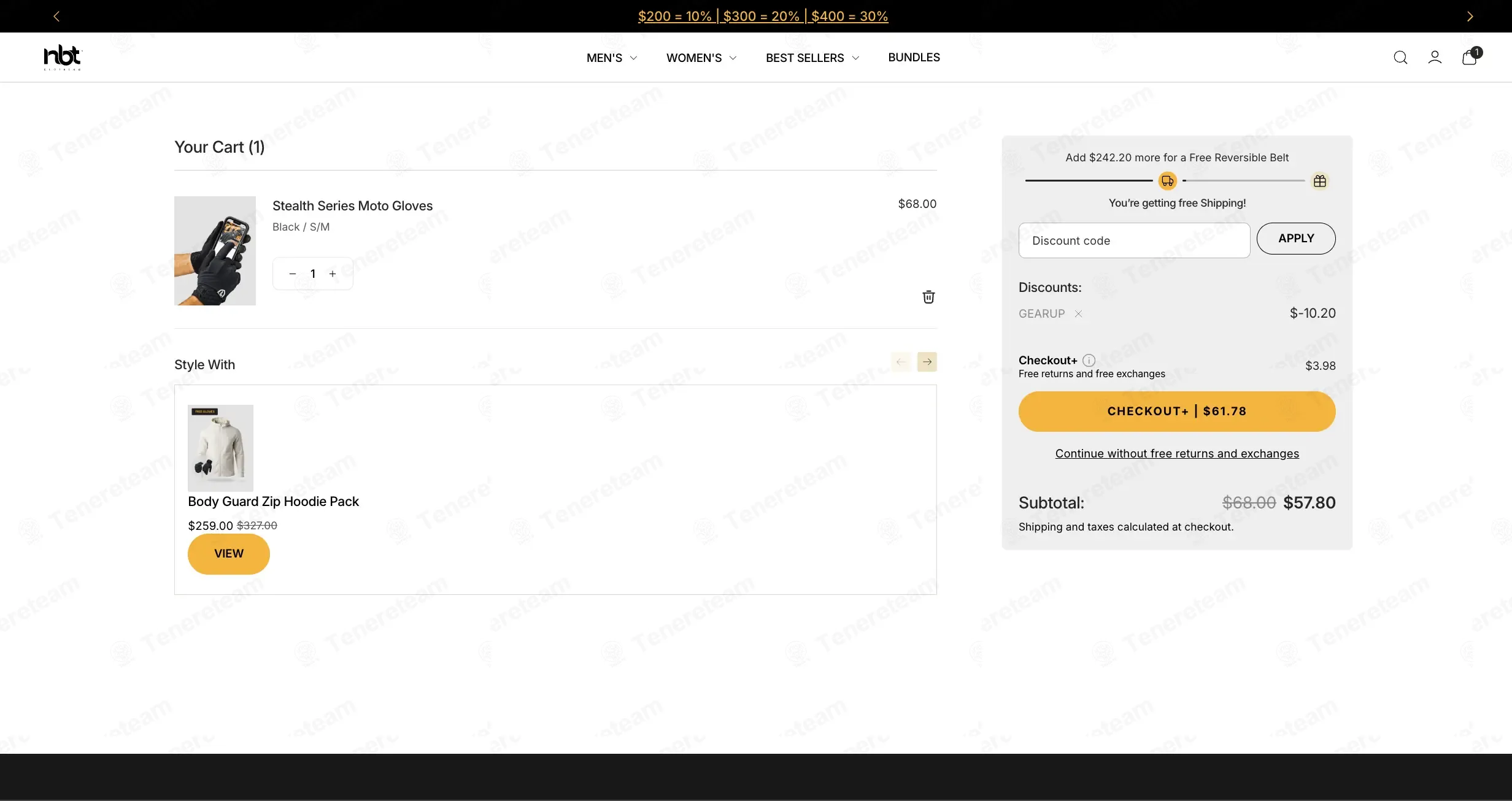
Task: Open Stealth Series Moto Gloves product title
Action: (x=352, y=206)
